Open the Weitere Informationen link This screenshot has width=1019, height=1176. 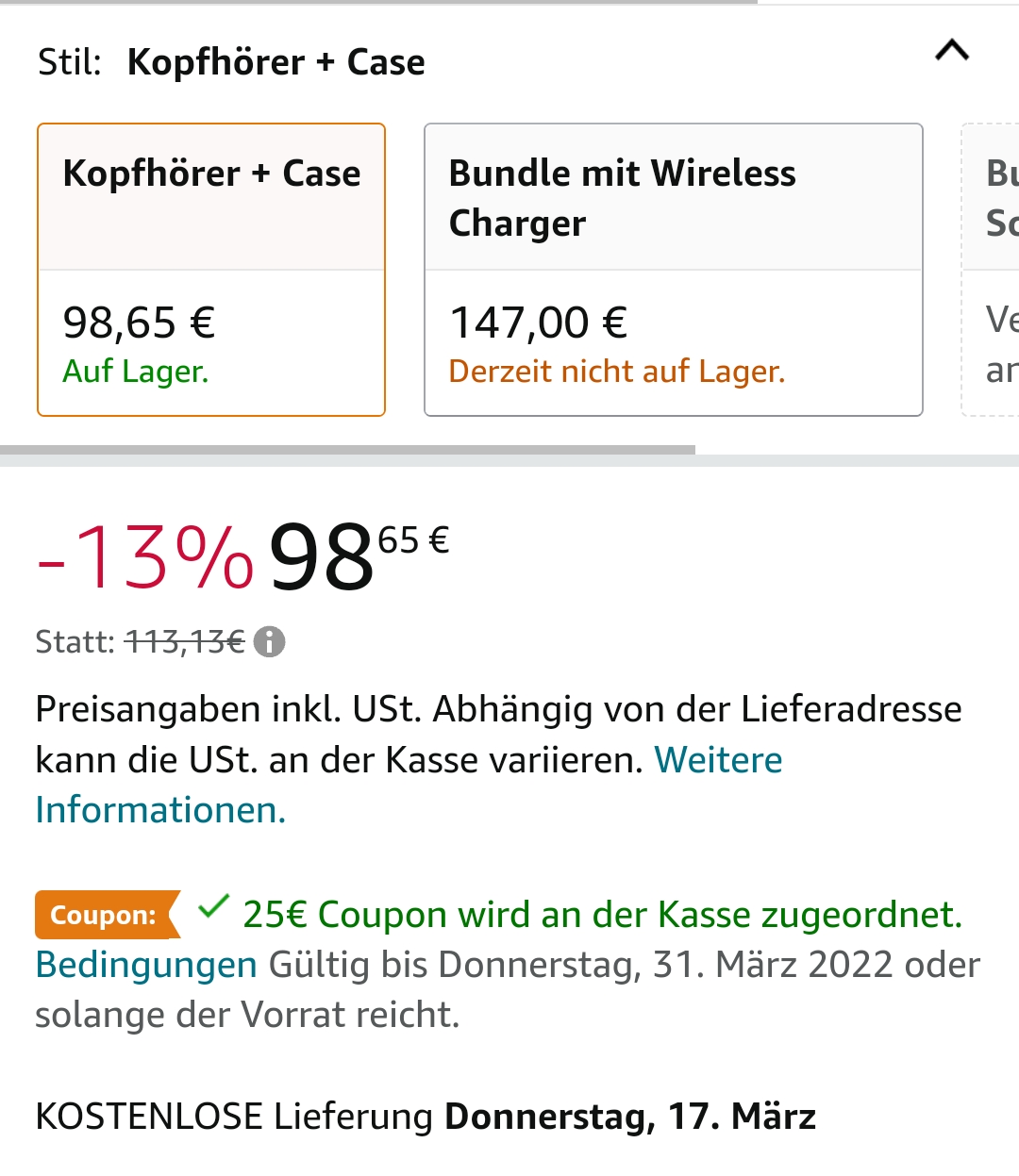(160, 809)
